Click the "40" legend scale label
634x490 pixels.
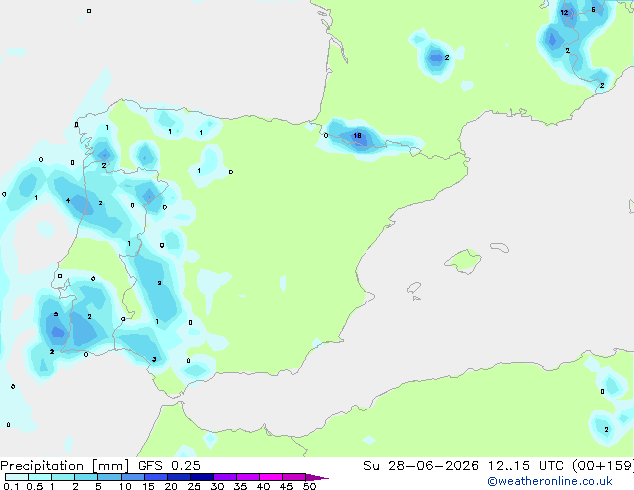coord(263,486)
